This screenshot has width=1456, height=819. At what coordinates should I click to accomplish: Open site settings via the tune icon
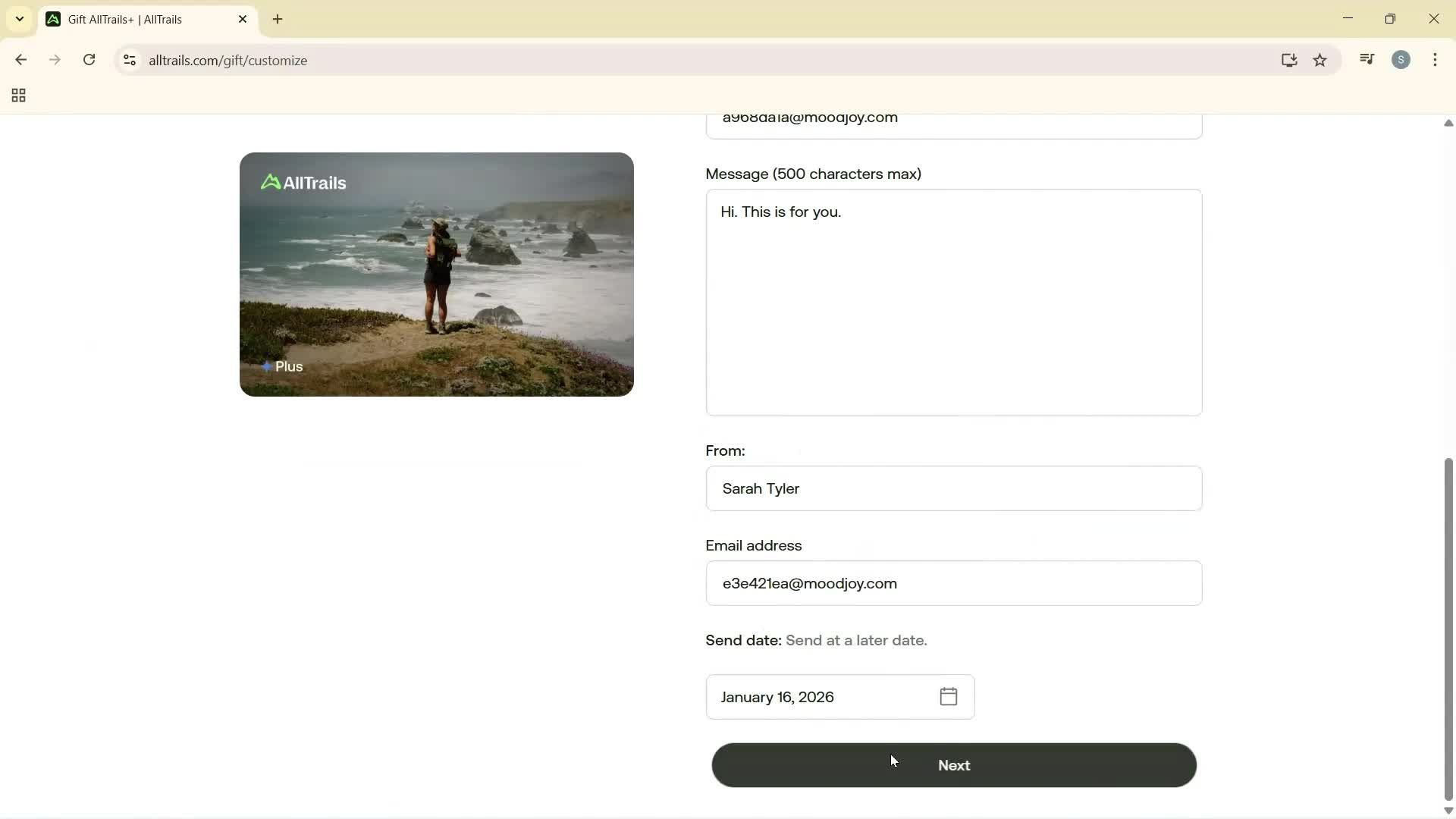point(129,61)
